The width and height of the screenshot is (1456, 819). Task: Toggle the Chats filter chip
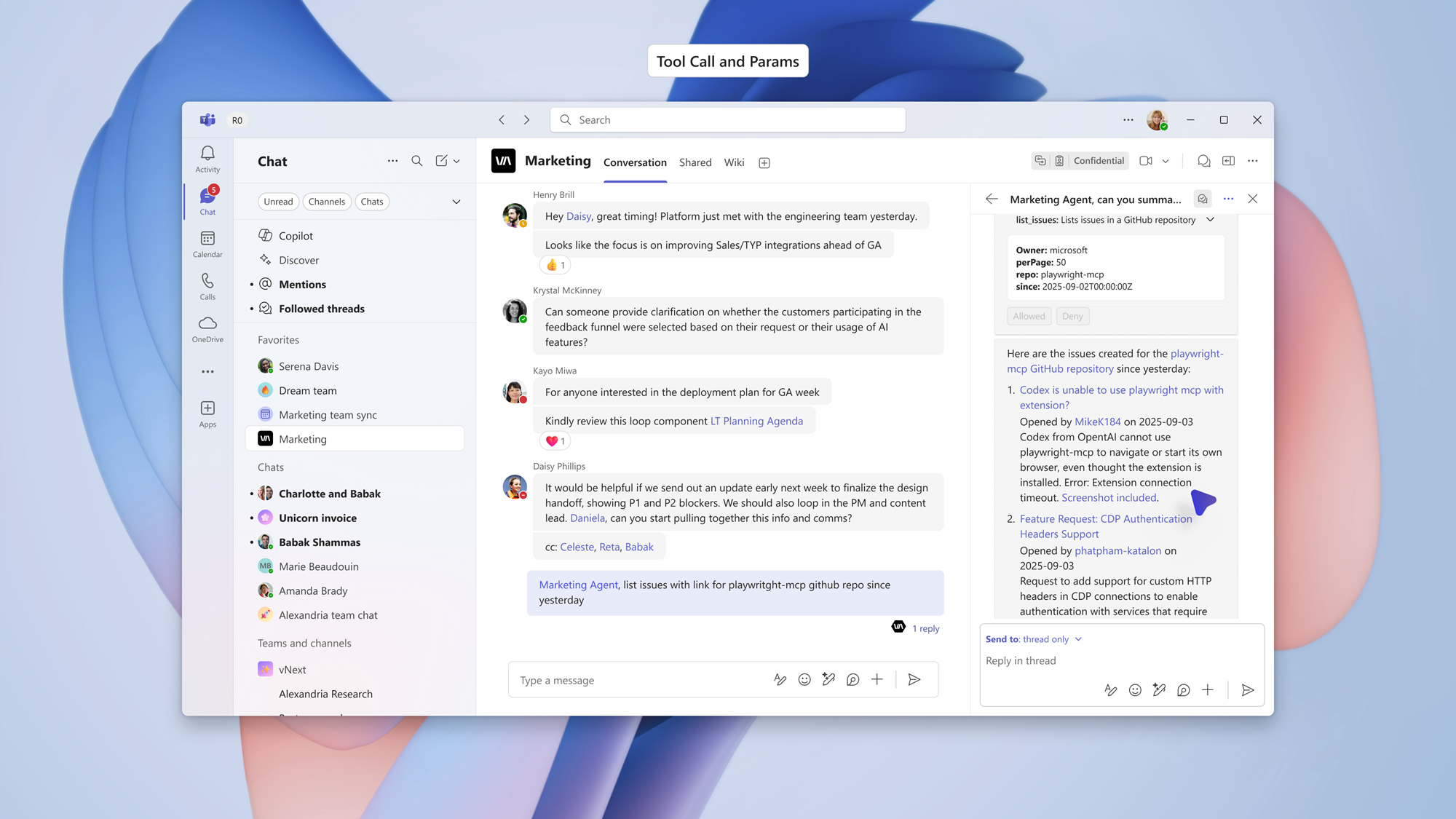371,202
